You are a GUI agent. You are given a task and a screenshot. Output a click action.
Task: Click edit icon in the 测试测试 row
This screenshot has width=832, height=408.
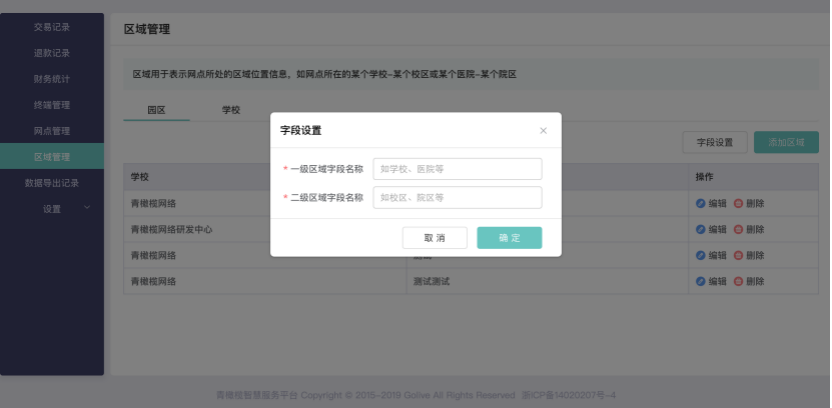click(x=701, y=281)
